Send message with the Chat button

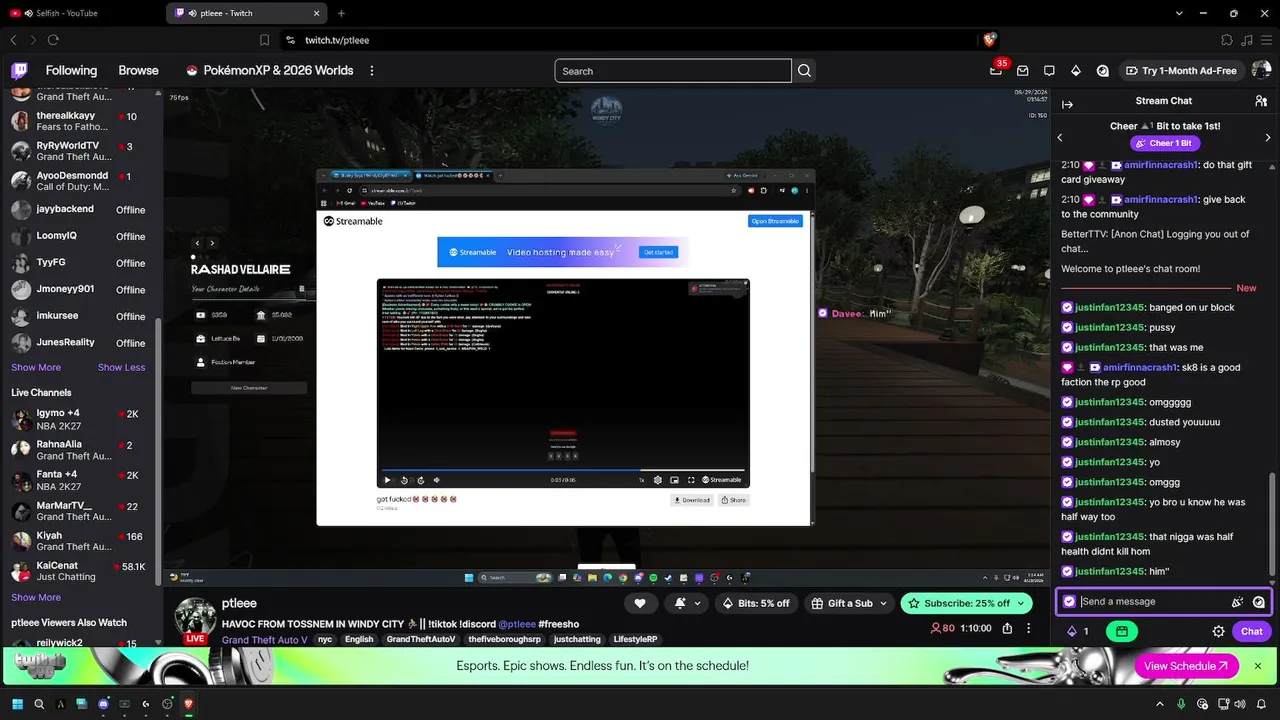[x=1252, y=631]
